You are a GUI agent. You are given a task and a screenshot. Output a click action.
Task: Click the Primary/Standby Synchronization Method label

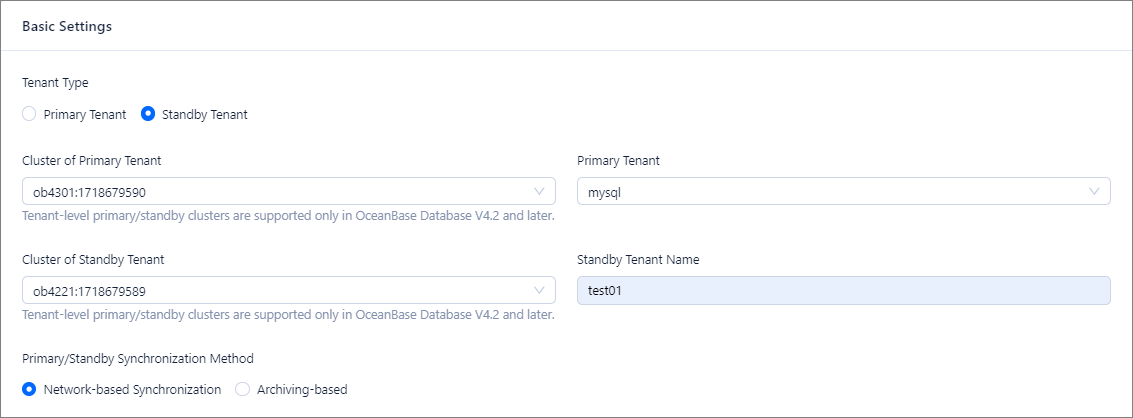pyautogui.click(x=138, y=358)
